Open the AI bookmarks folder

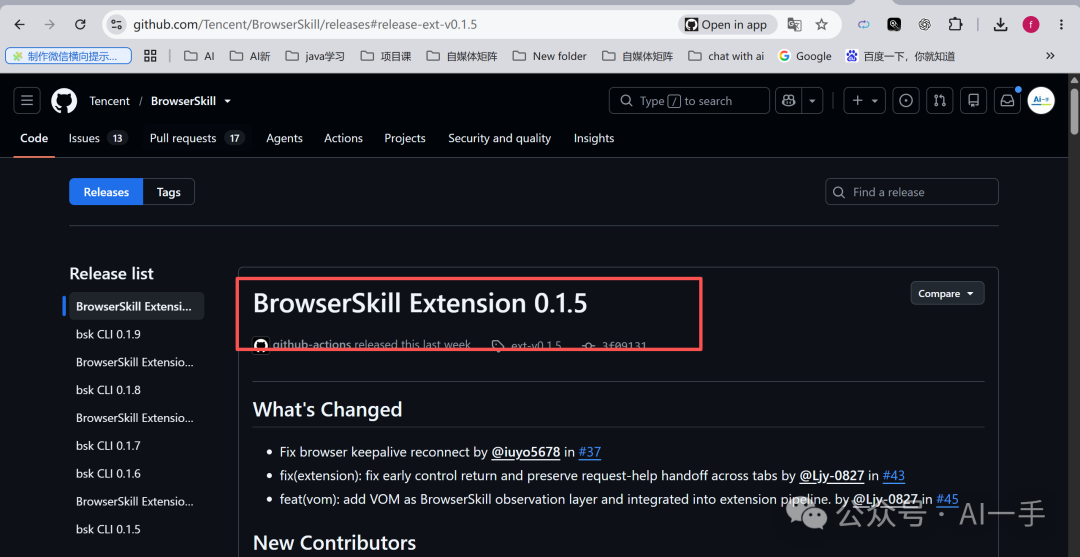[200, 56]
